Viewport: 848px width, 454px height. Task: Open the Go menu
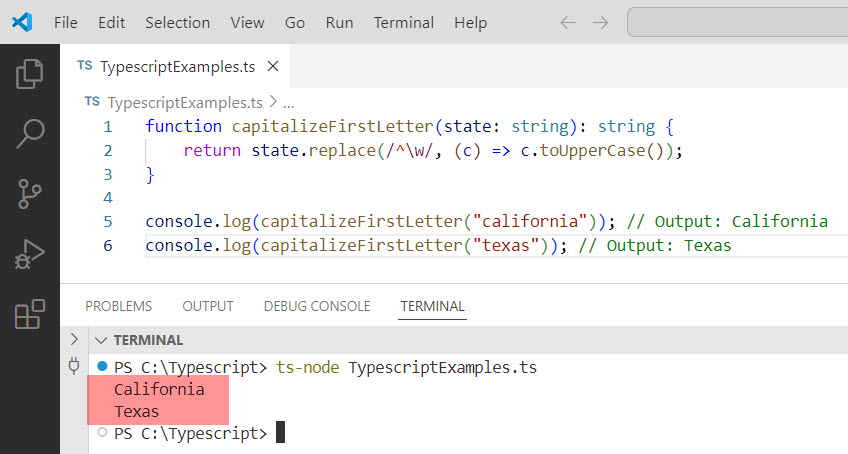[295, 23]
